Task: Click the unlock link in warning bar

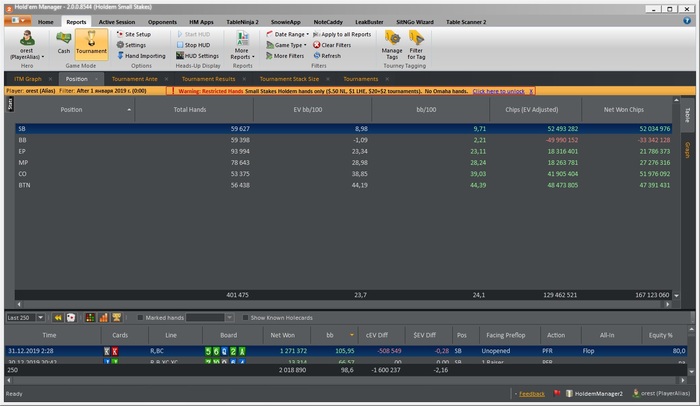Action: pos(498,91)
